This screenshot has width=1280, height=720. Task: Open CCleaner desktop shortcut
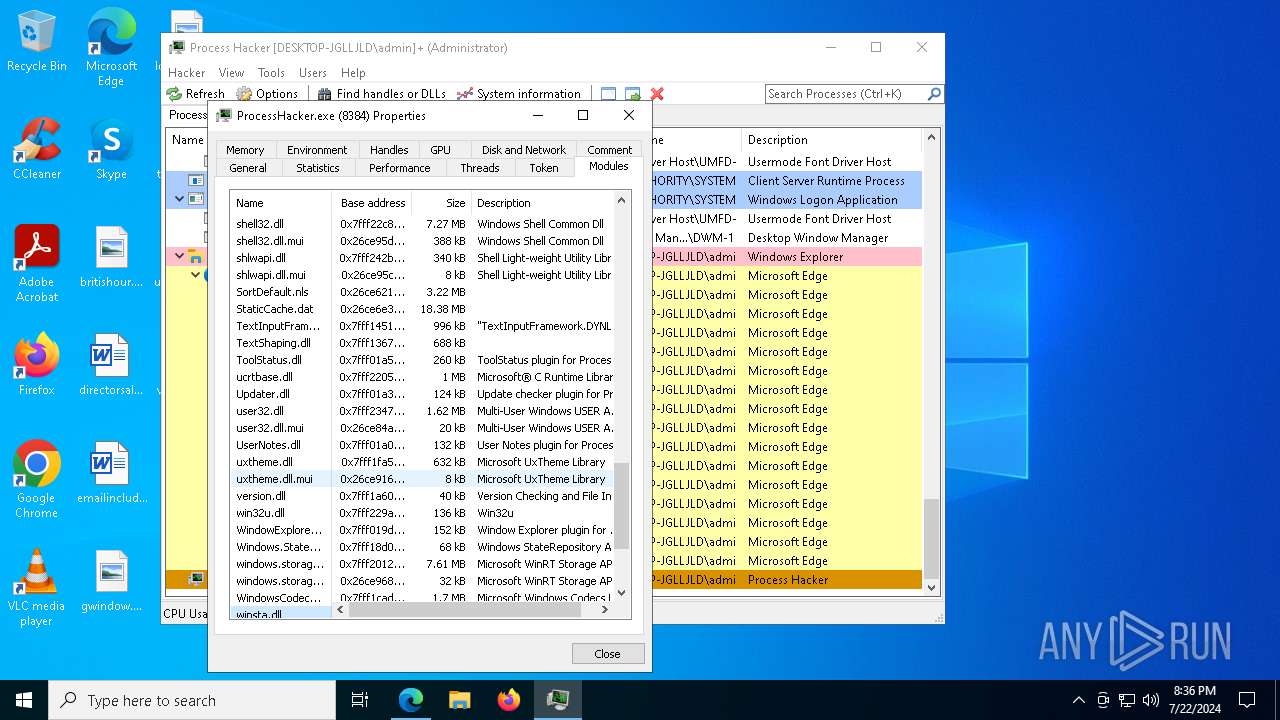click(37, 150)
